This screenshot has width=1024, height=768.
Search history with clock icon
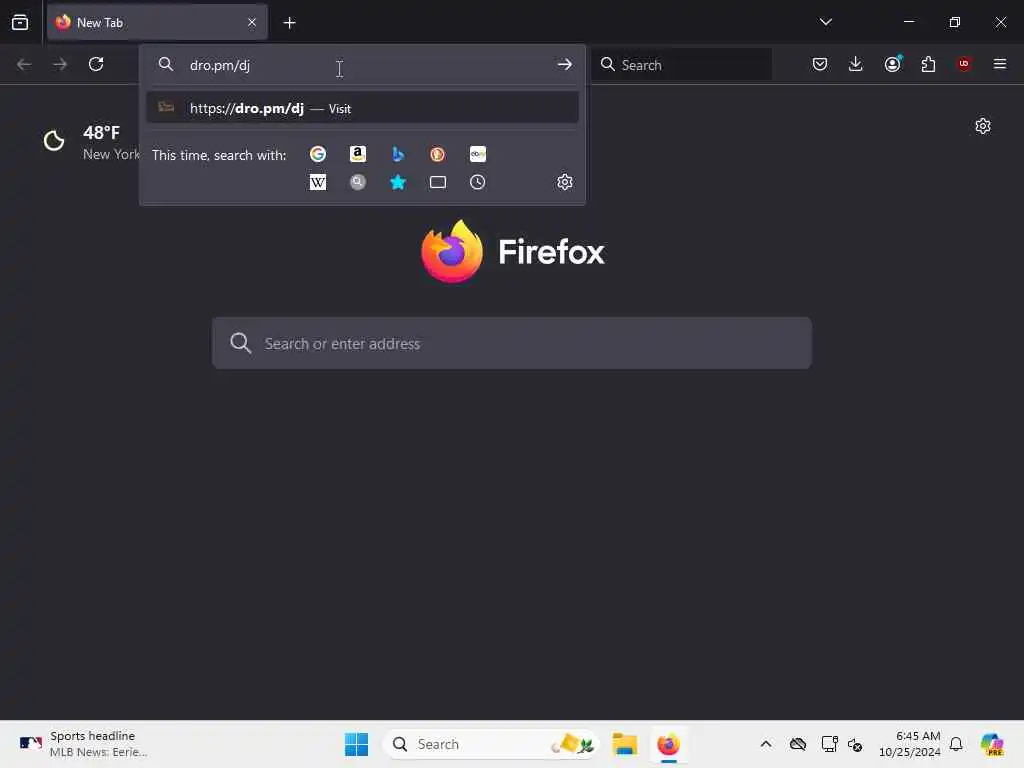[478, 182]
